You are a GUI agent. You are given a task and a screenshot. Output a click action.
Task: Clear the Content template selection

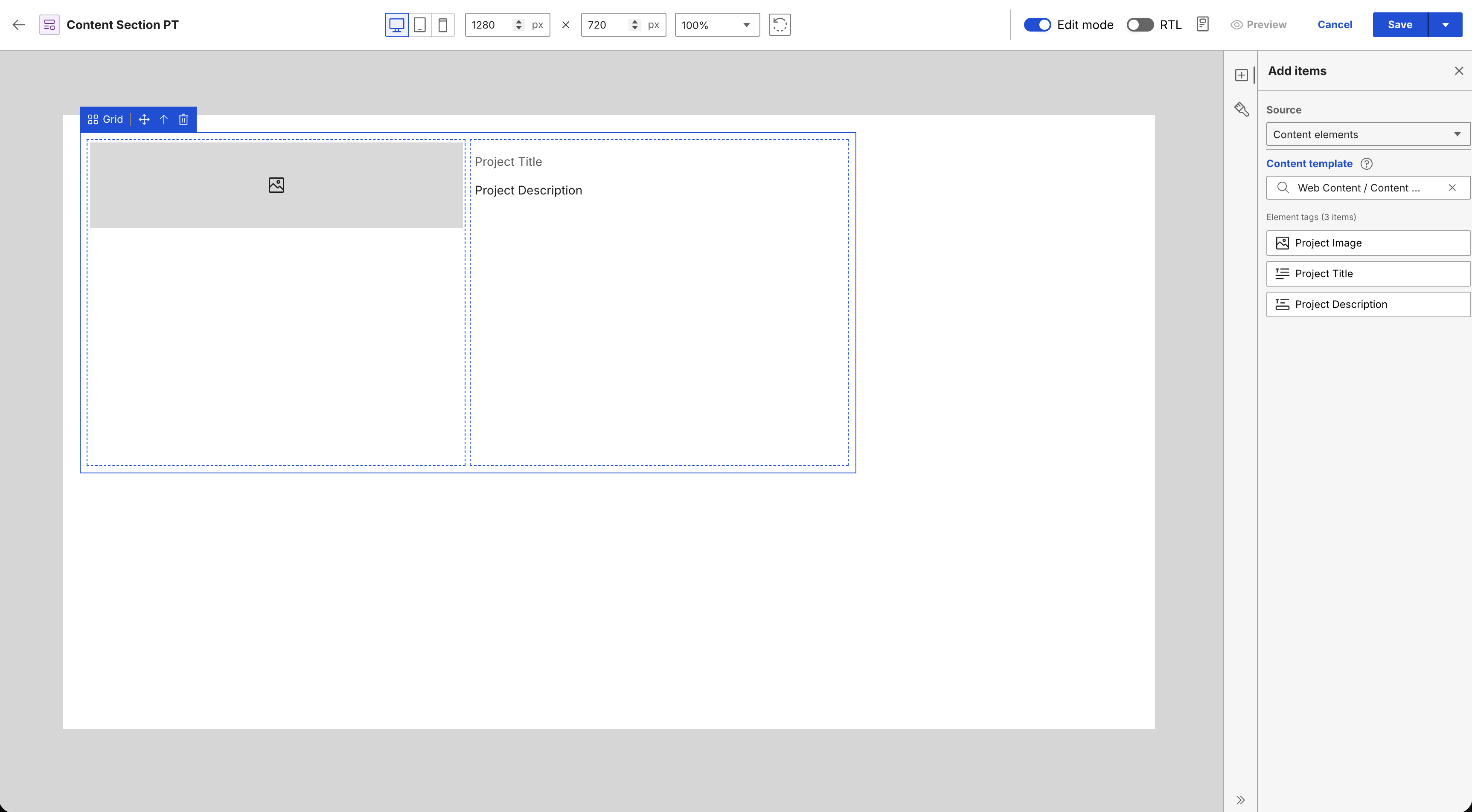[1452, 188]
